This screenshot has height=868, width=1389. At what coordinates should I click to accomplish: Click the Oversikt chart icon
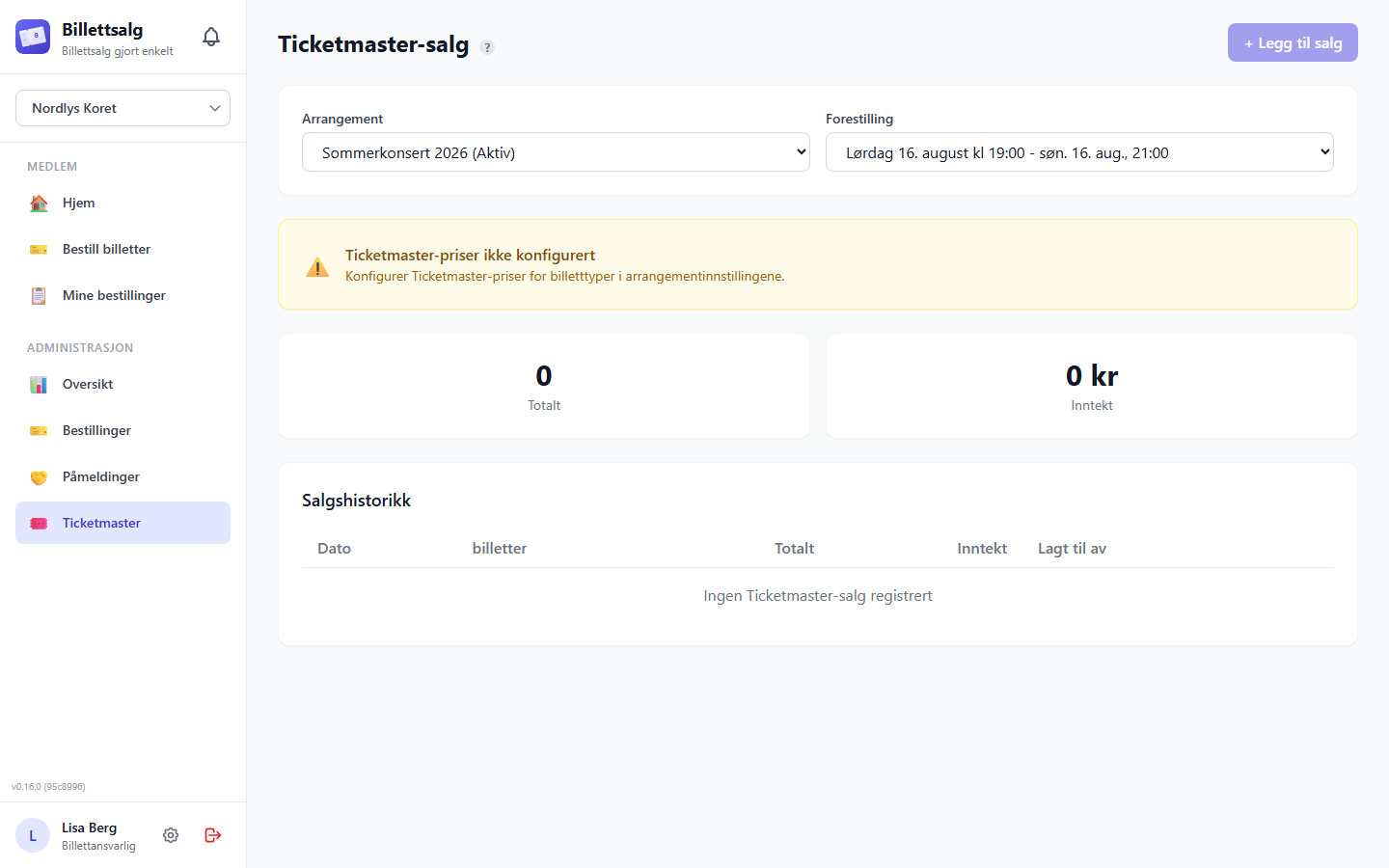coord(39,384)
